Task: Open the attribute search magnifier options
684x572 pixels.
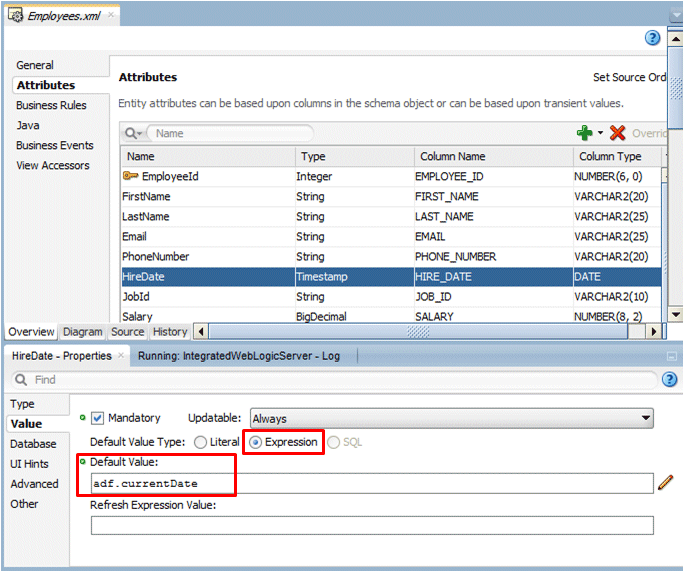Action: click(133, 133)
